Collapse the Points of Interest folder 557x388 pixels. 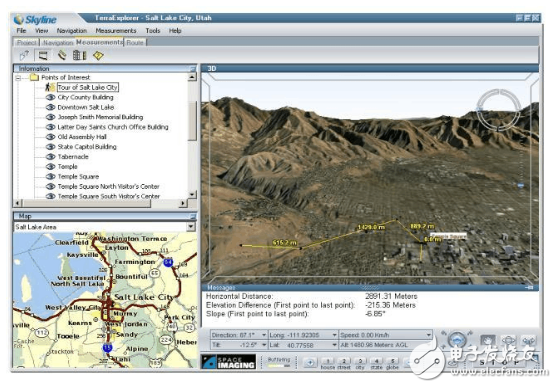click(x=18, y=77)
